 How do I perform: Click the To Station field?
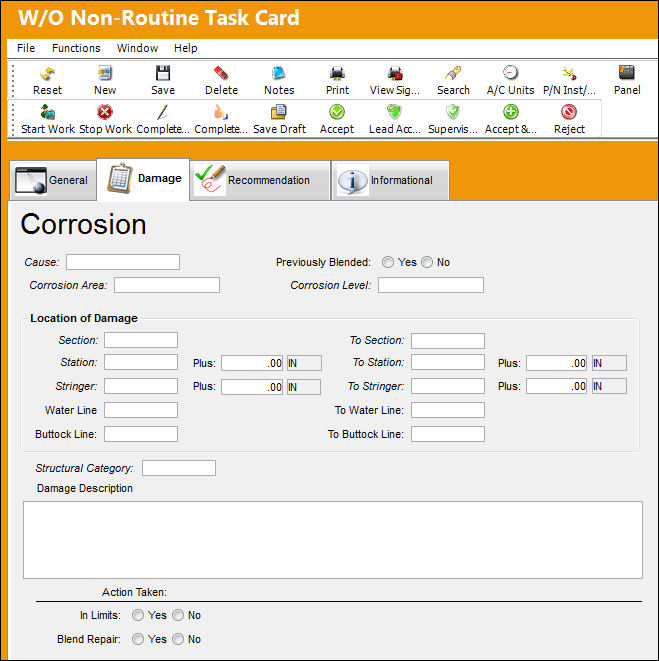tap(448, 362)
